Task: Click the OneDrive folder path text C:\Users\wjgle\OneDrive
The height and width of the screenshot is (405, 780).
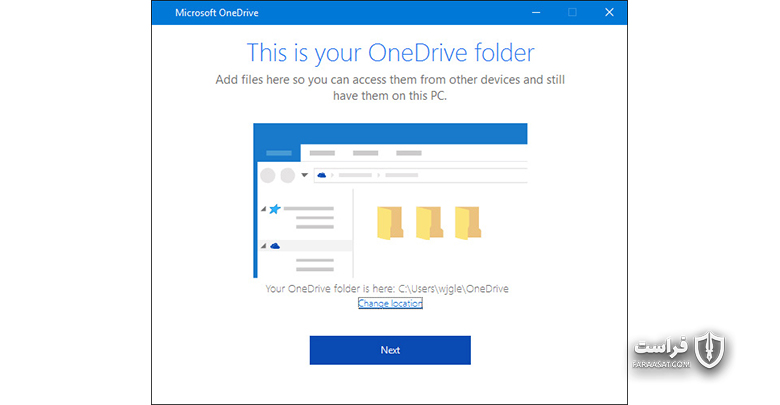Action: [454, 289]
